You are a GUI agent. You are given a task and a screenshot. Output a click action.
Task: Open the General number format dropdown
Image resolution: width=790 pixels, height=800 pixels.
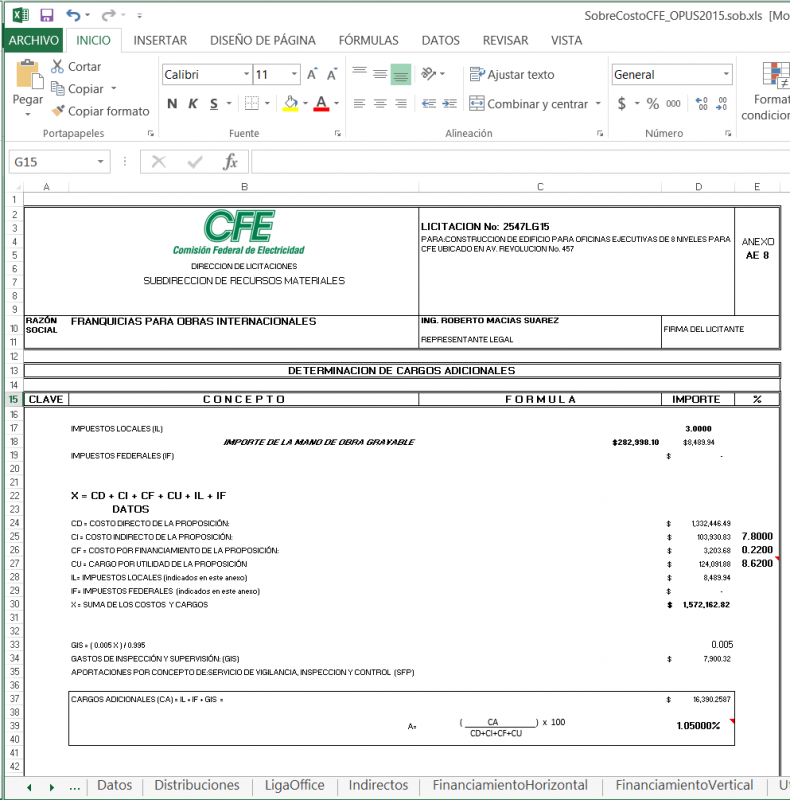pyautogui.click(x=726, y=75)
